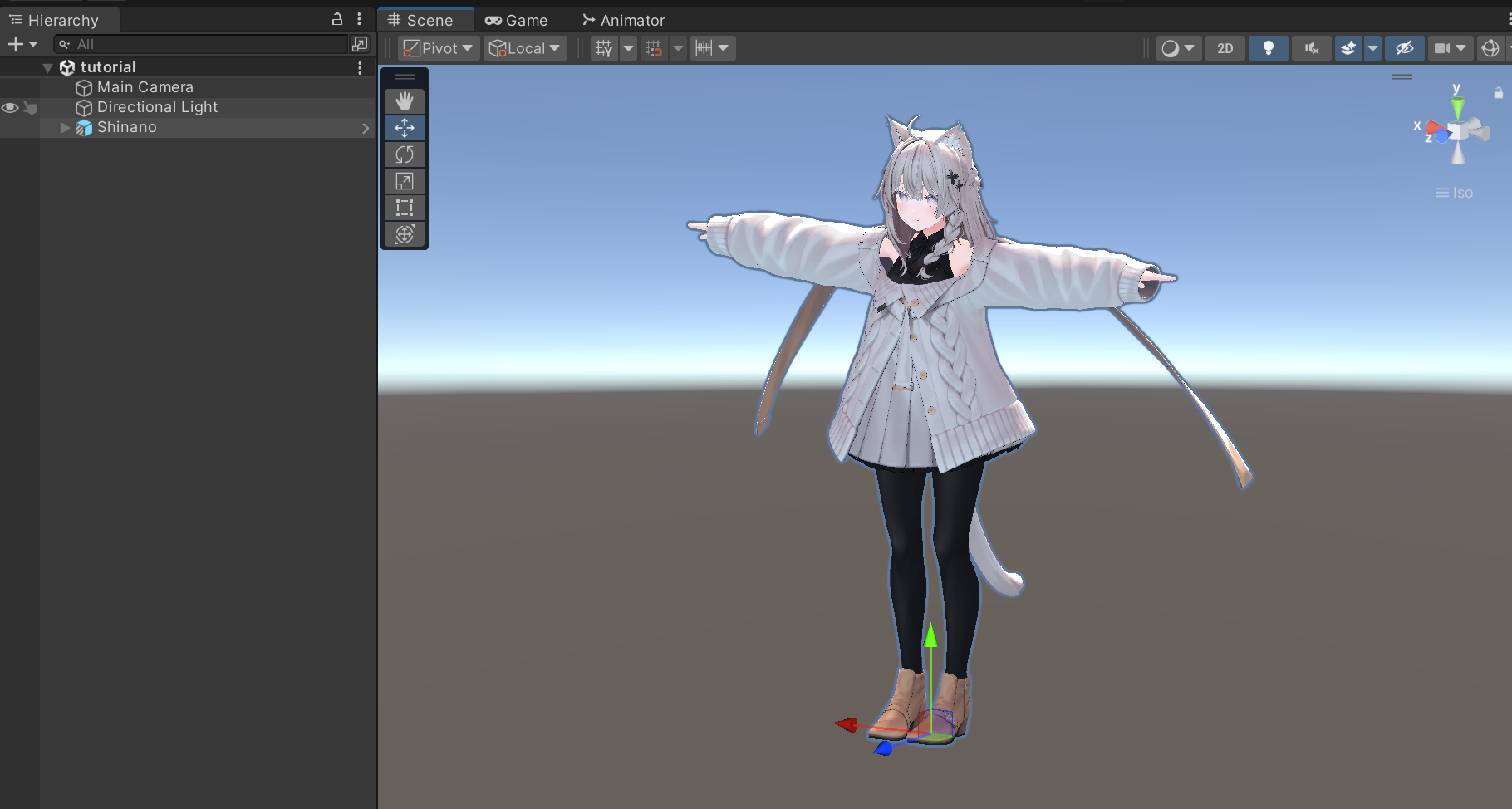
Task: Toggle Directional Light visibility eye
Action: coord(10,108)
